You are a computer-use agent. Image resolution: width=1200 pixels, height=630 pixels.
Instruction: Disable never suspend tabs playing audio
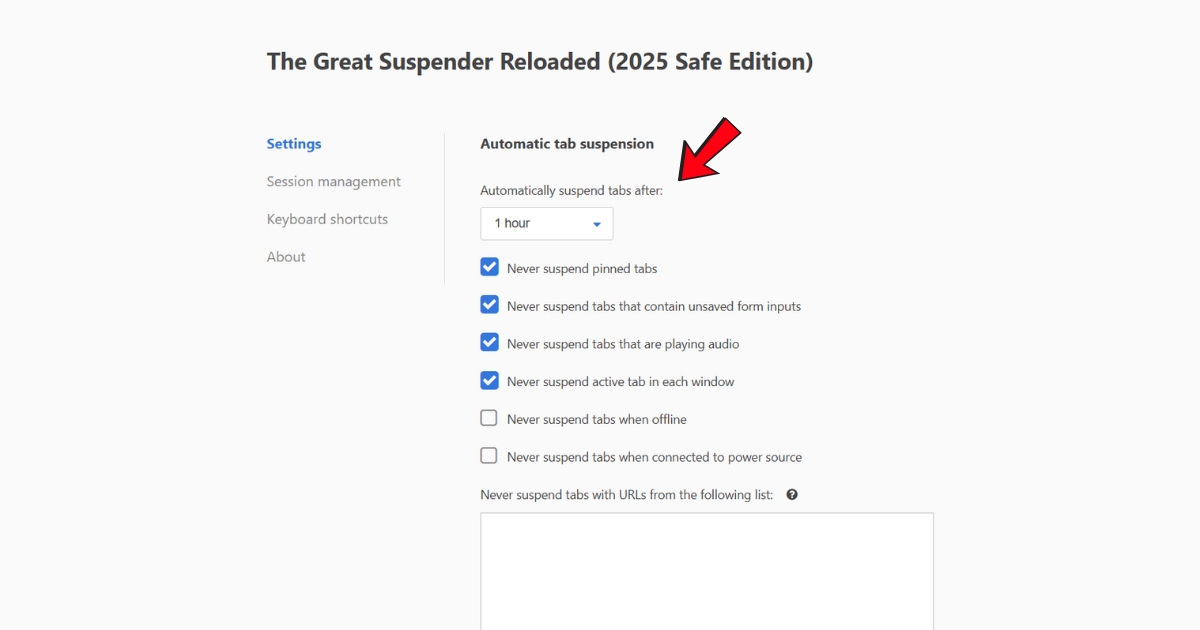489,341
